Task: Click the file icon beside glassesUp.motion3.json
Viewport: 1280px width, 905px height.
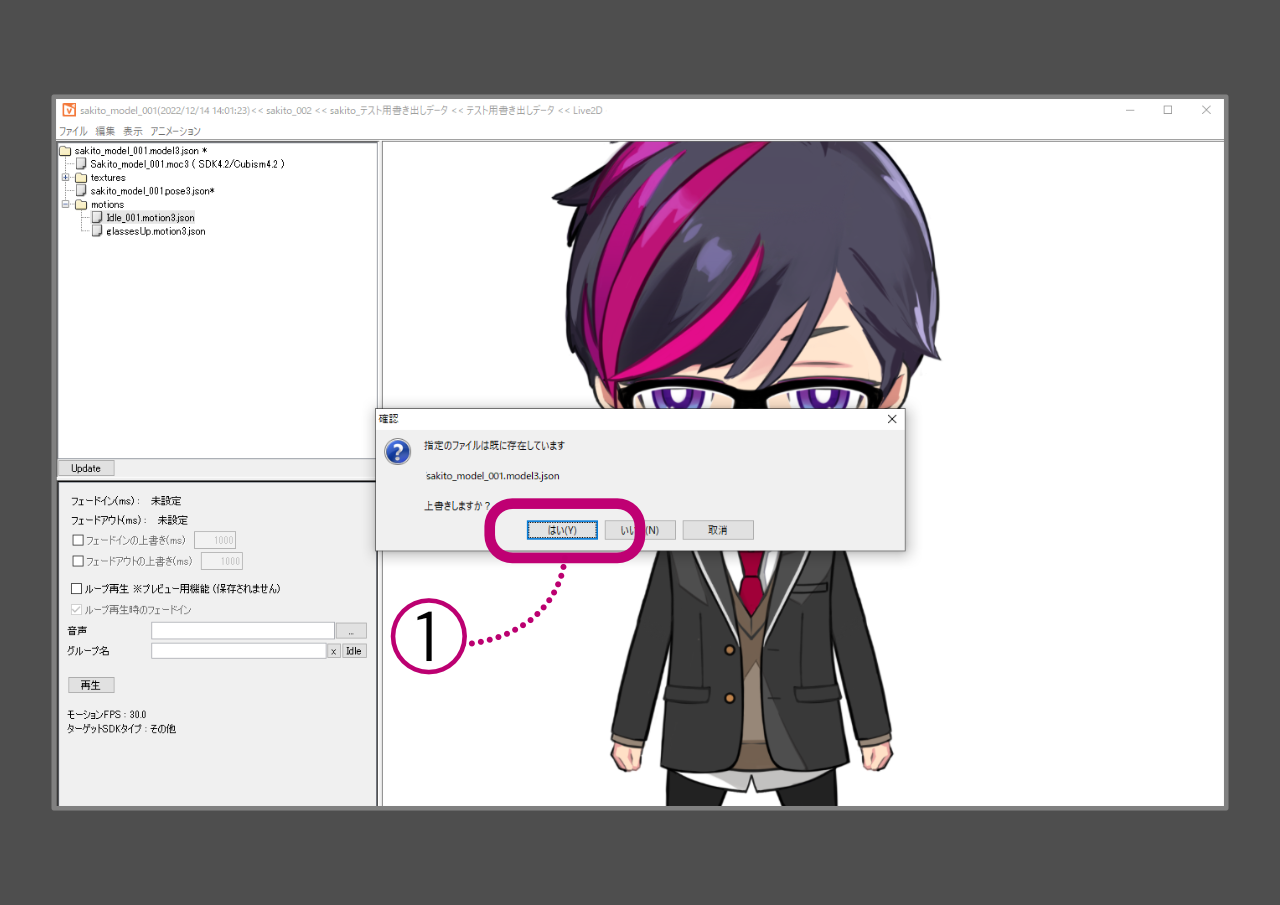Action: click(97, 231)
